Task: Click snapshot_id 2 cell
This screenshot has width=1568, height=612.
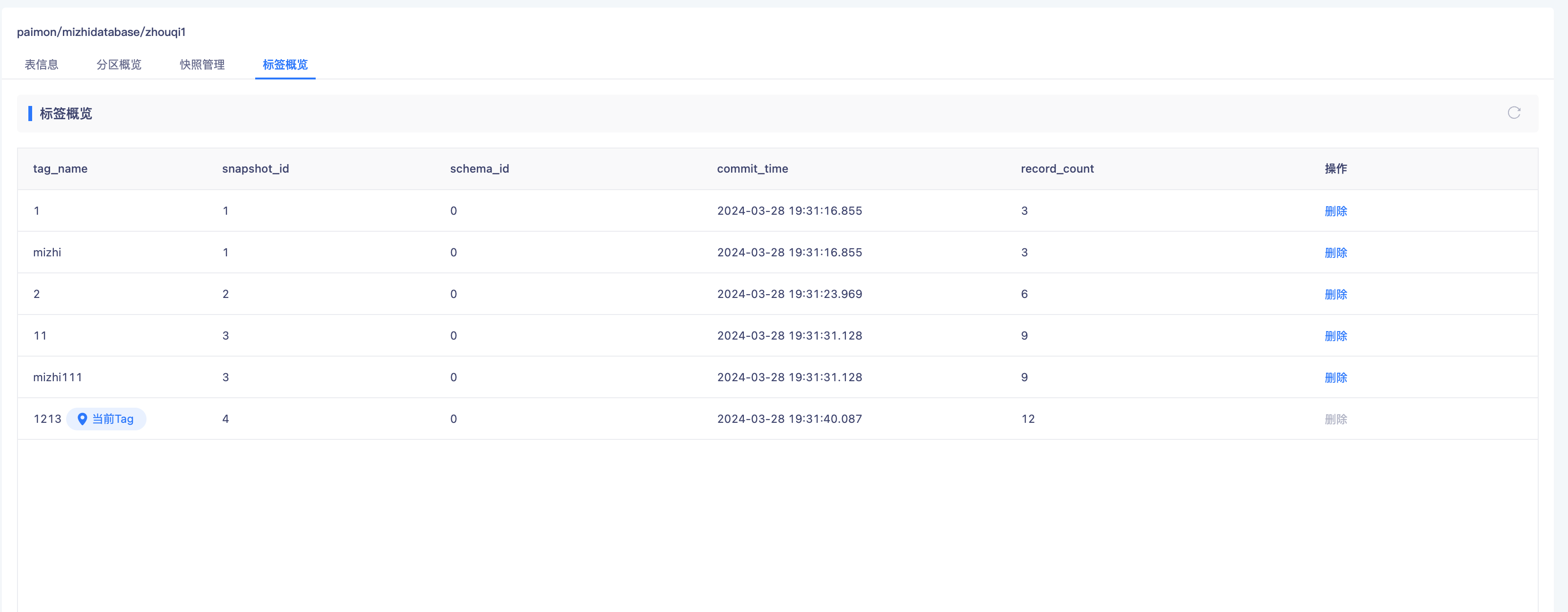Action: tap(226, 294)
